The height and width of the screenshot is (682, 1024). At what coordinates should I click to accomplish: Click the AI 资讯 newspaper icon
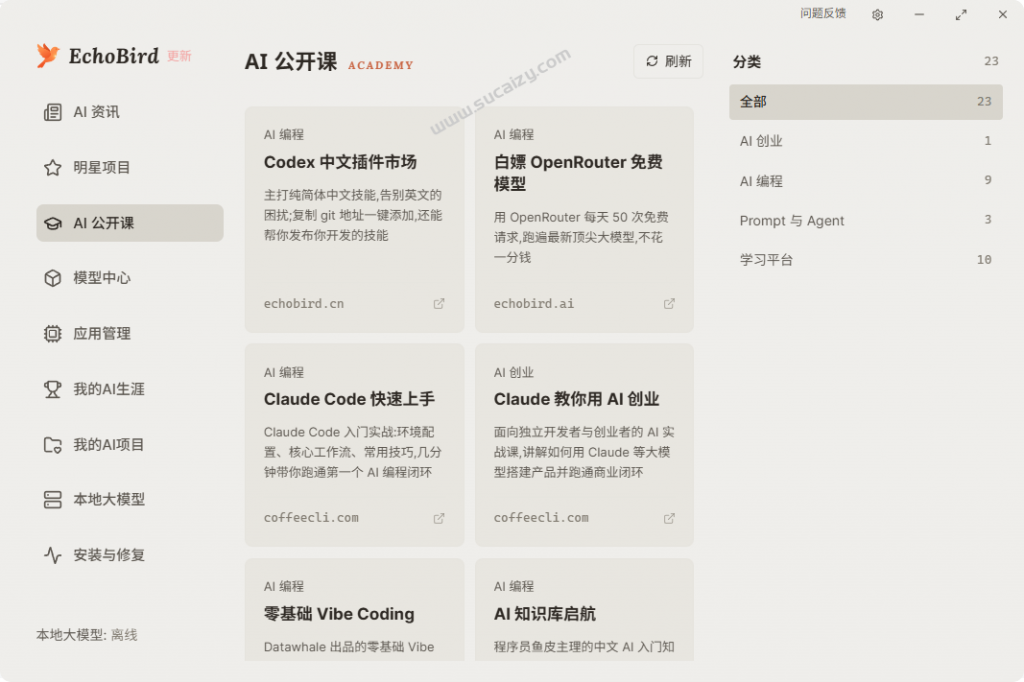point(53,112)
